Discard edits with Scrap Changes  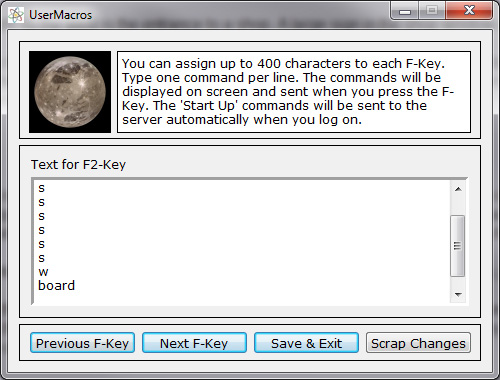pyautogui.click(x=418, y=343)
